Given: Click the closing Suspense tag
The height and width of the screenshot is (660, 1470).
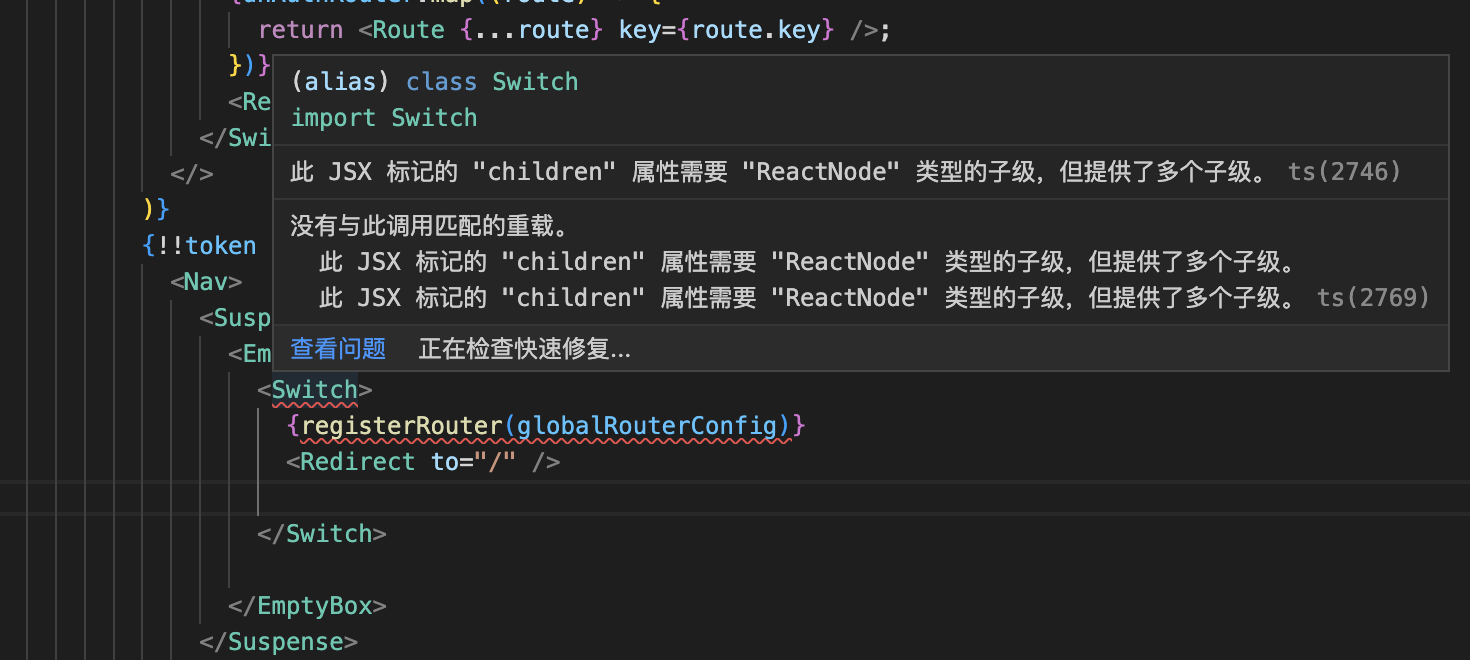Looking at the screenshot, I should pos(278,641).
